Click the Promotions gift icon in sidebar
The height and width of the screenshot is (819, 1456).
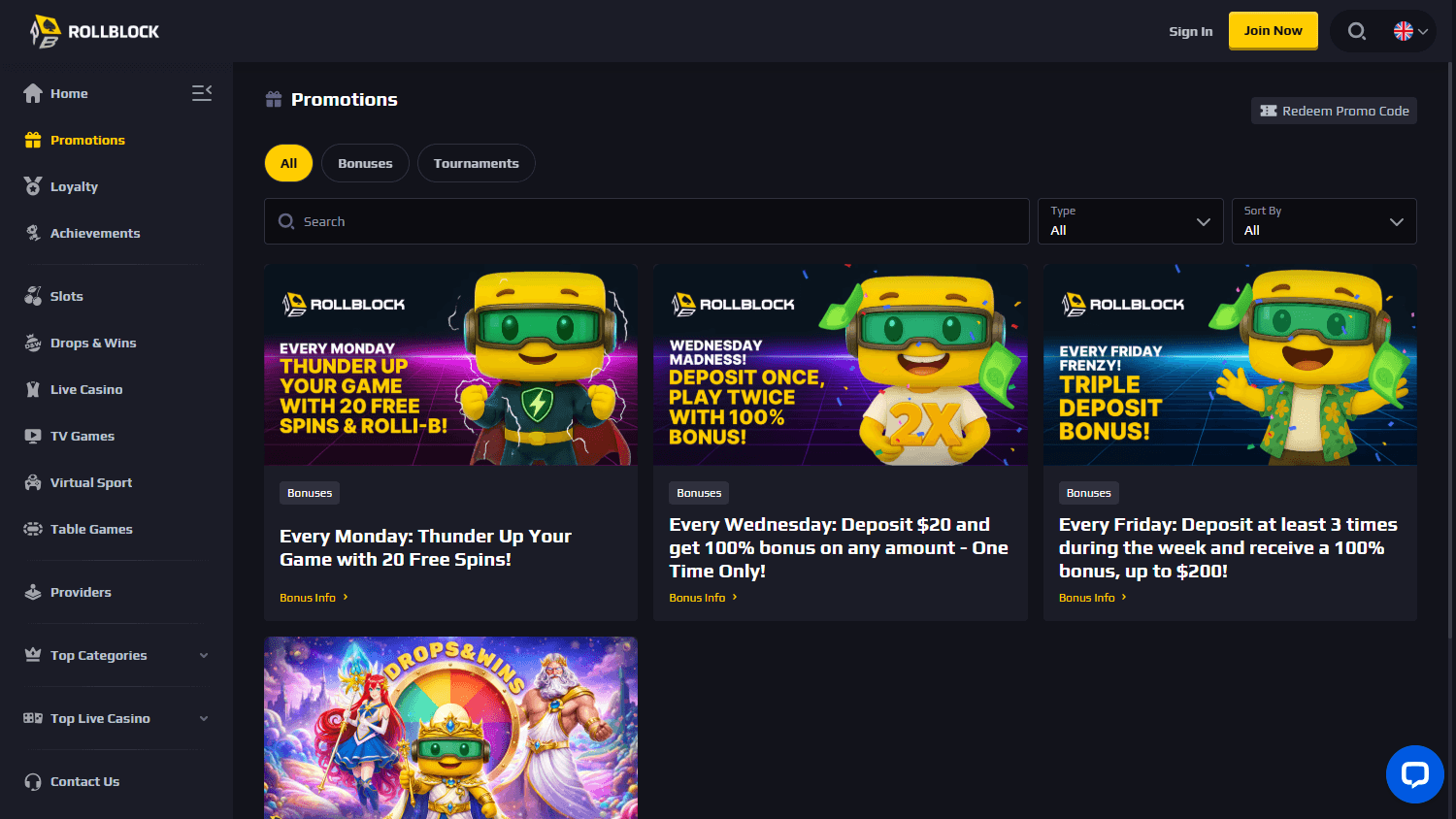pos(33,140)
